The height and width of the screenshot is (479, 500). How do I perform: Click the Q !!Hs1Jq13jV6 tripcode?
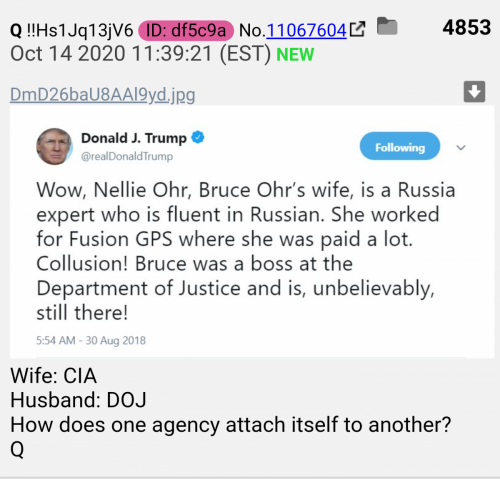(x=72, y=30)
